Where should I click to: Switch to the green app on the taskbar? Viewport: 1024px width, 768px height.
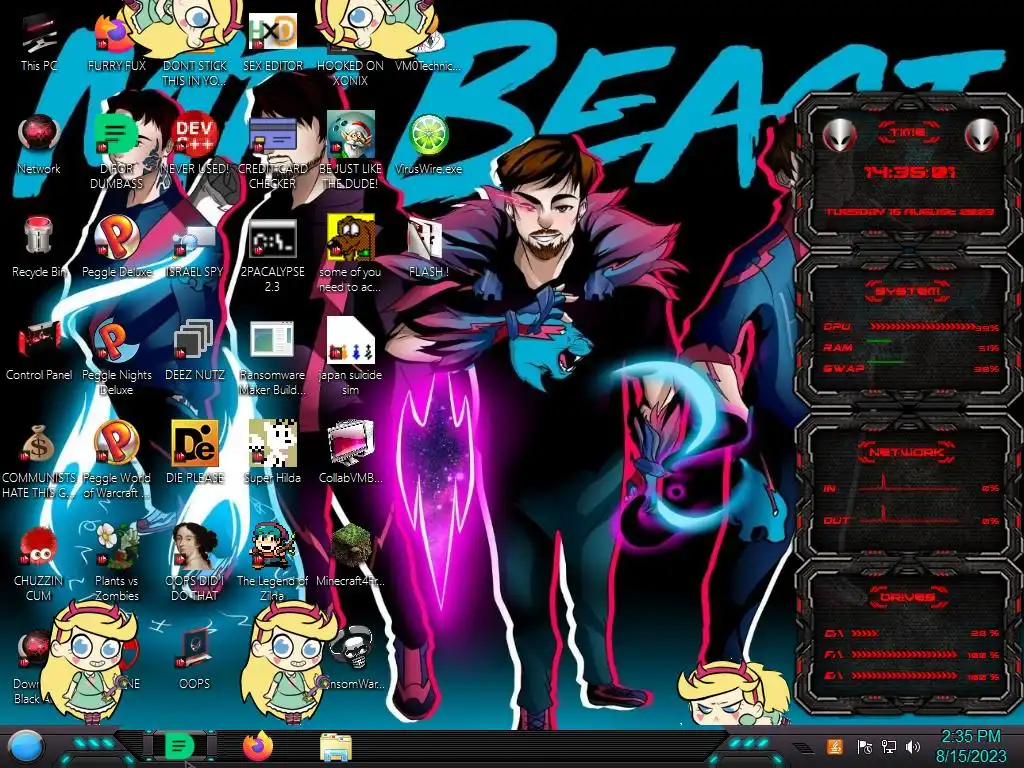[x=179, y=746]
